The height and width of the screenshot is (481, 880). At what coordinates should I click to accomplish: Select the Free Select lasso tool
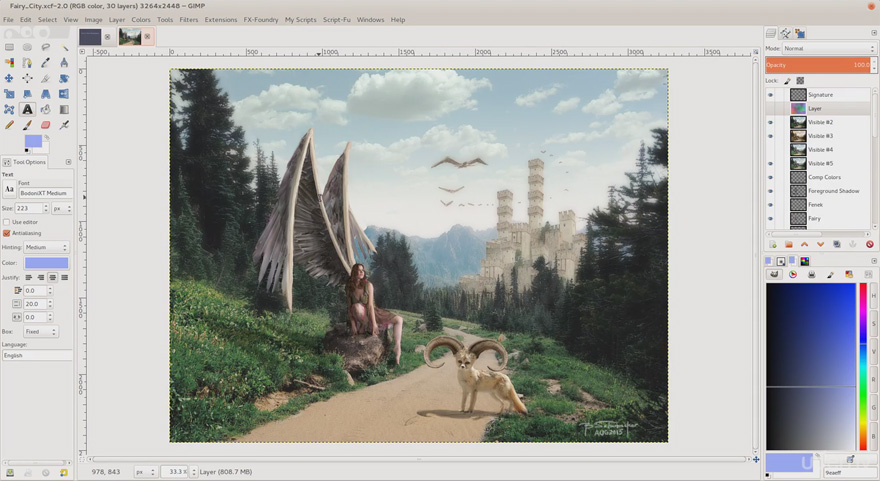click(x=45, y=47)
